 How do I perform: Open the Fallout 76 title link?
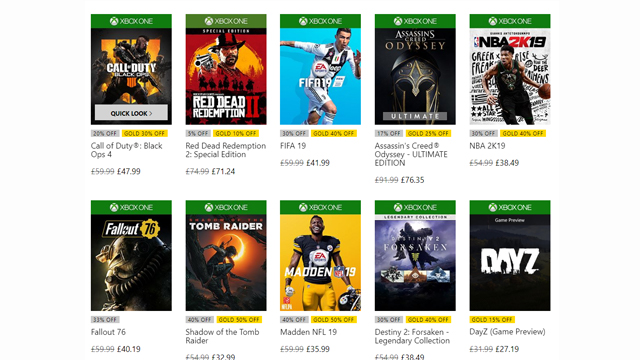tap(108, 332)
